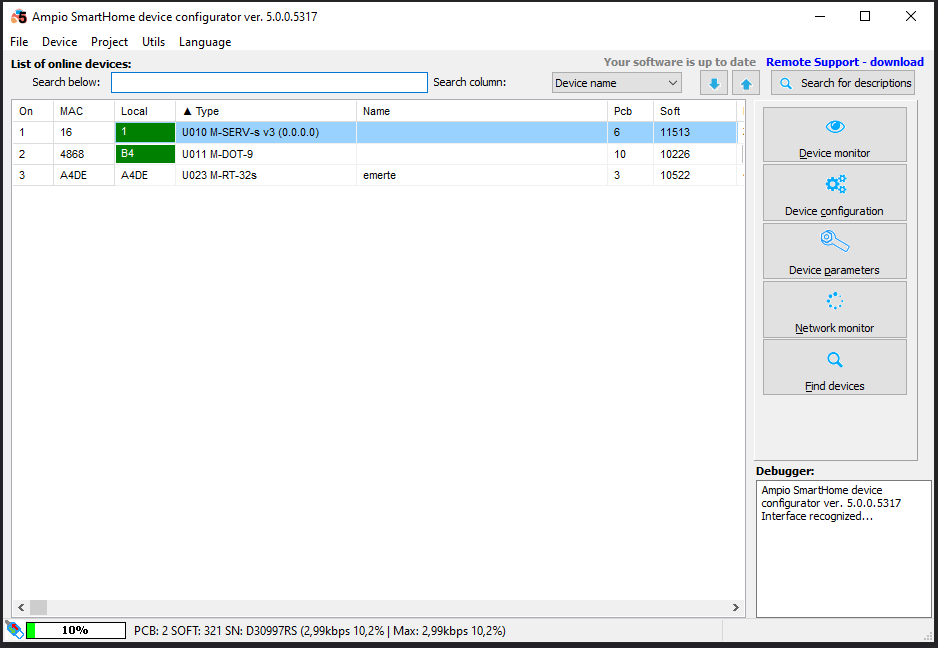The height and width of the screenshot is (648, 938).
Task: Minimize the Ampio configurator window
Action: [820, 17]
